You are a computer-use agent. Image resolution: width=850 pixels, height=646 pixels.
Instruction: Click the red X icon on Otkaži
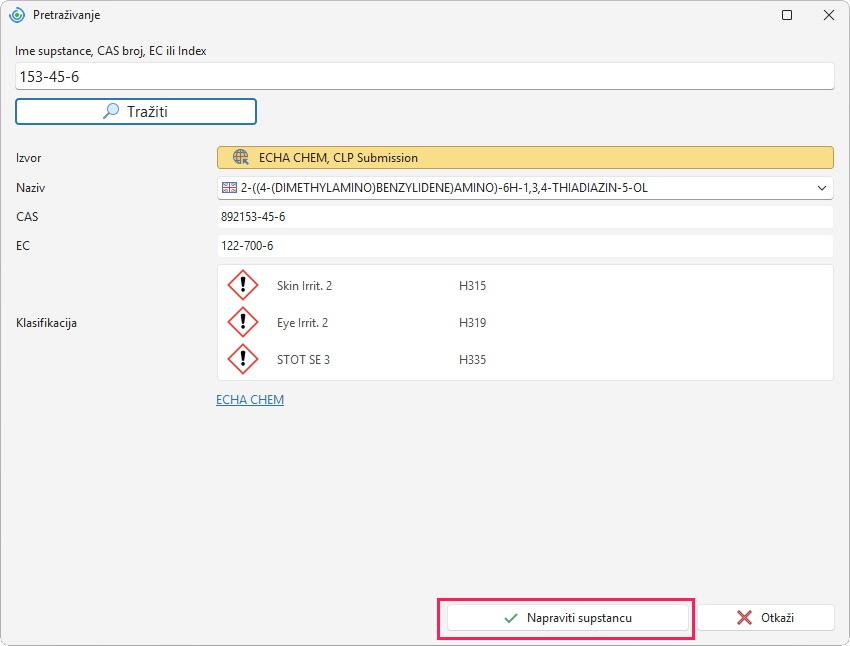click(744, 618)
